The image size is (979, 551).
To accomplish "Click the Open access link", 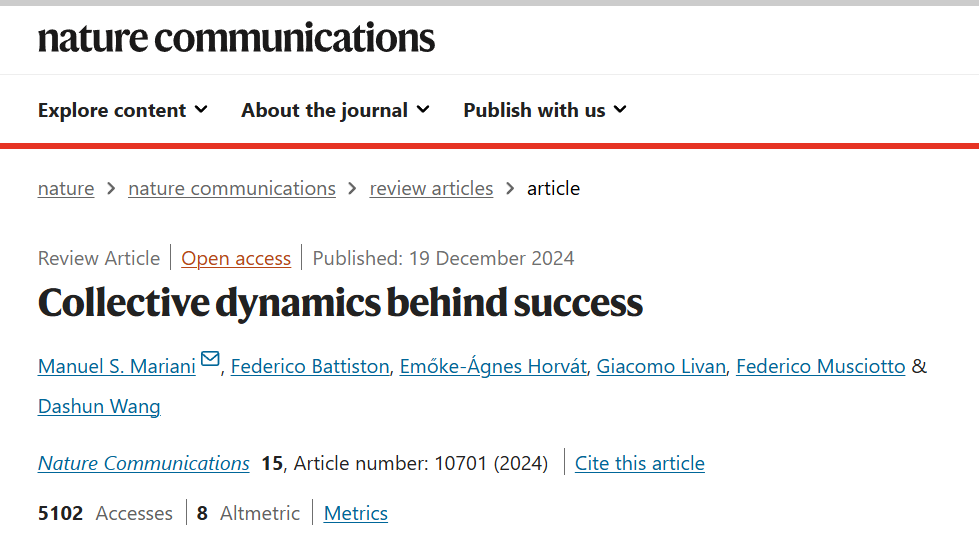I will click(236, 258).
